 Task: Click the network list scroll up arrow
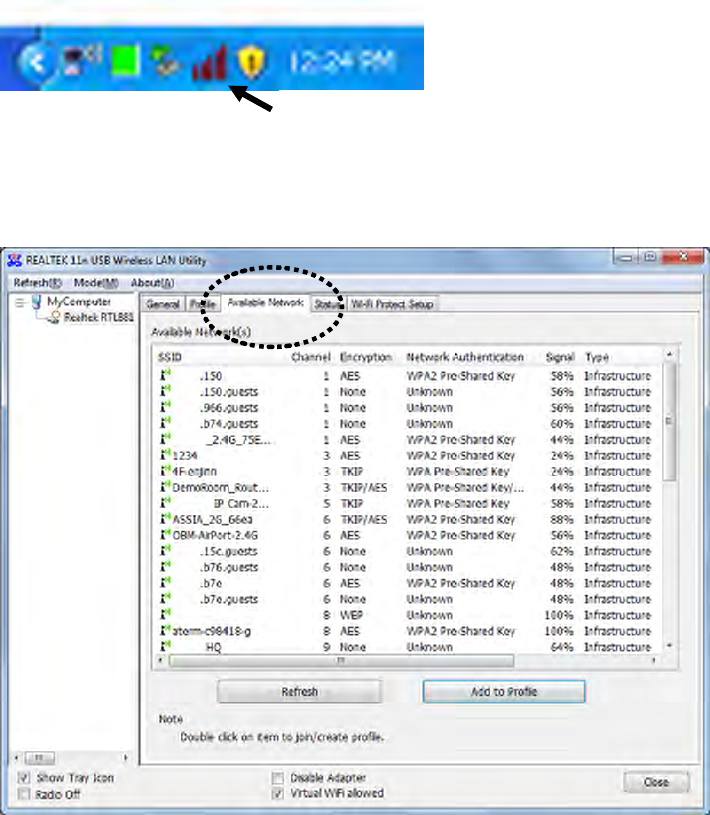click(x=669, y=354)
